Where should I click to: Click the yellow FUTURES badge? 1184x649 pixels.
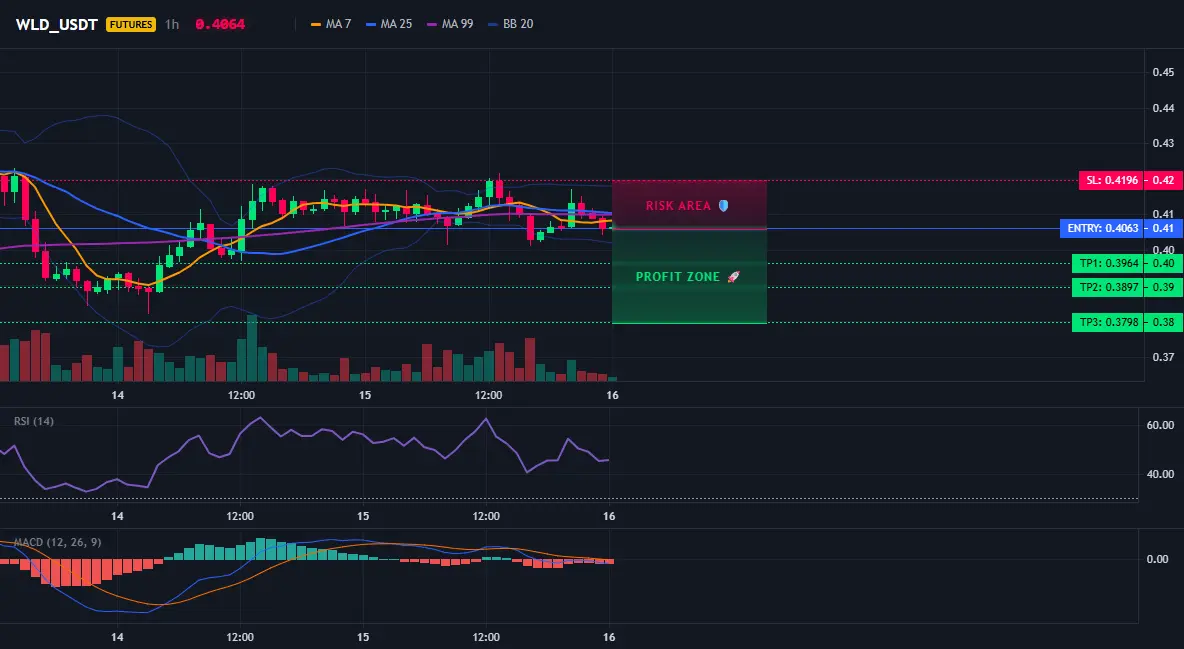131,24
